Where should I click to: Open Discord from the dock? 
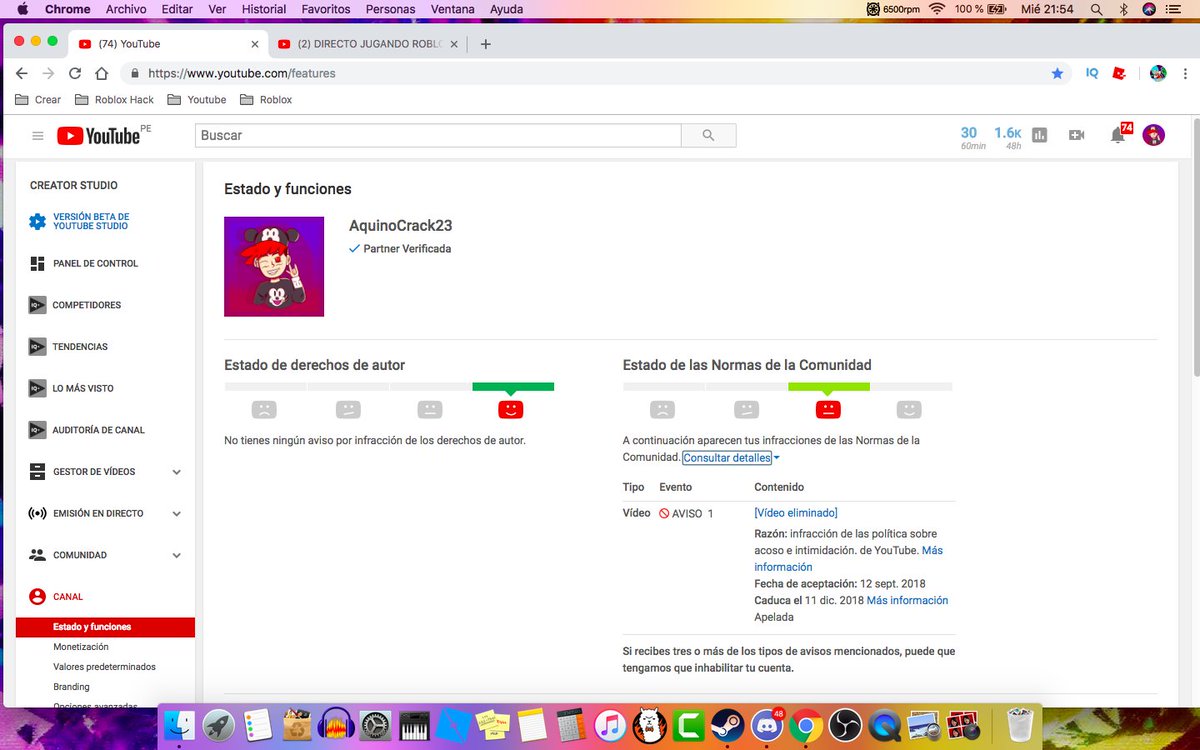(767, 725)
